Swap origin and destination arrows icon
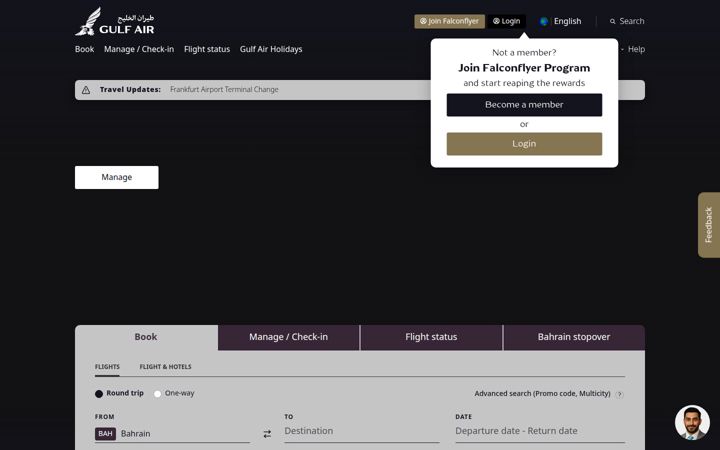Screen dimensions: 720x450 pos(267,433)
